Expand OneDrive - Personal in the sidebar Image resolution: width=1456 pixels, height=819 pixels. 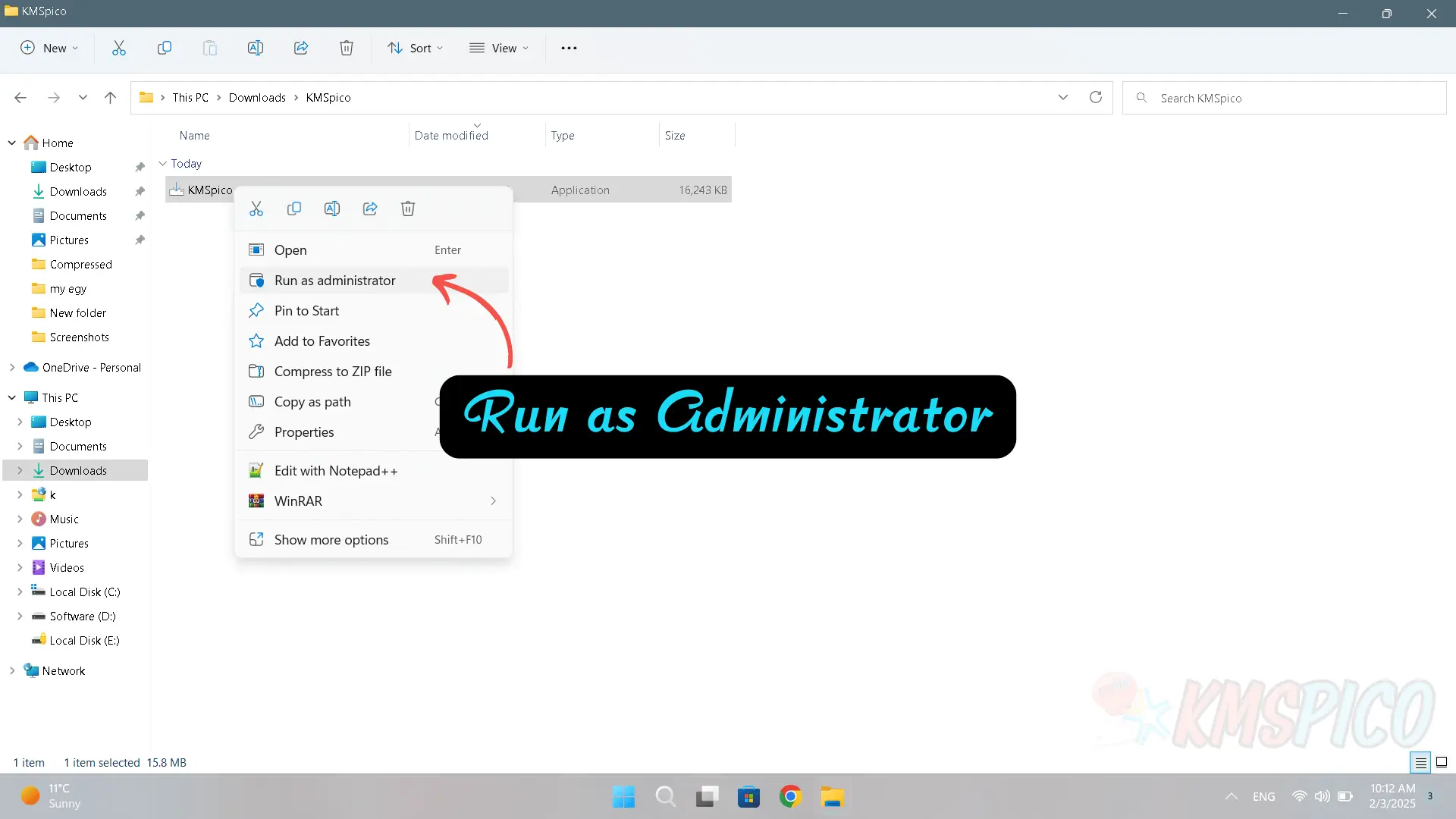[12, 367]
